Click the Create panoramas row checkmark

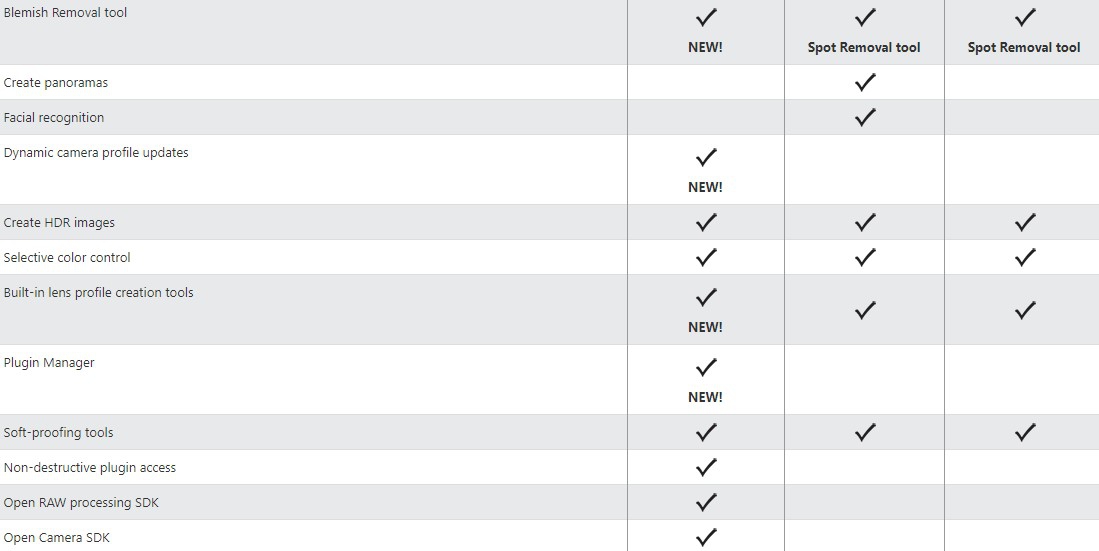pos(865,82)
